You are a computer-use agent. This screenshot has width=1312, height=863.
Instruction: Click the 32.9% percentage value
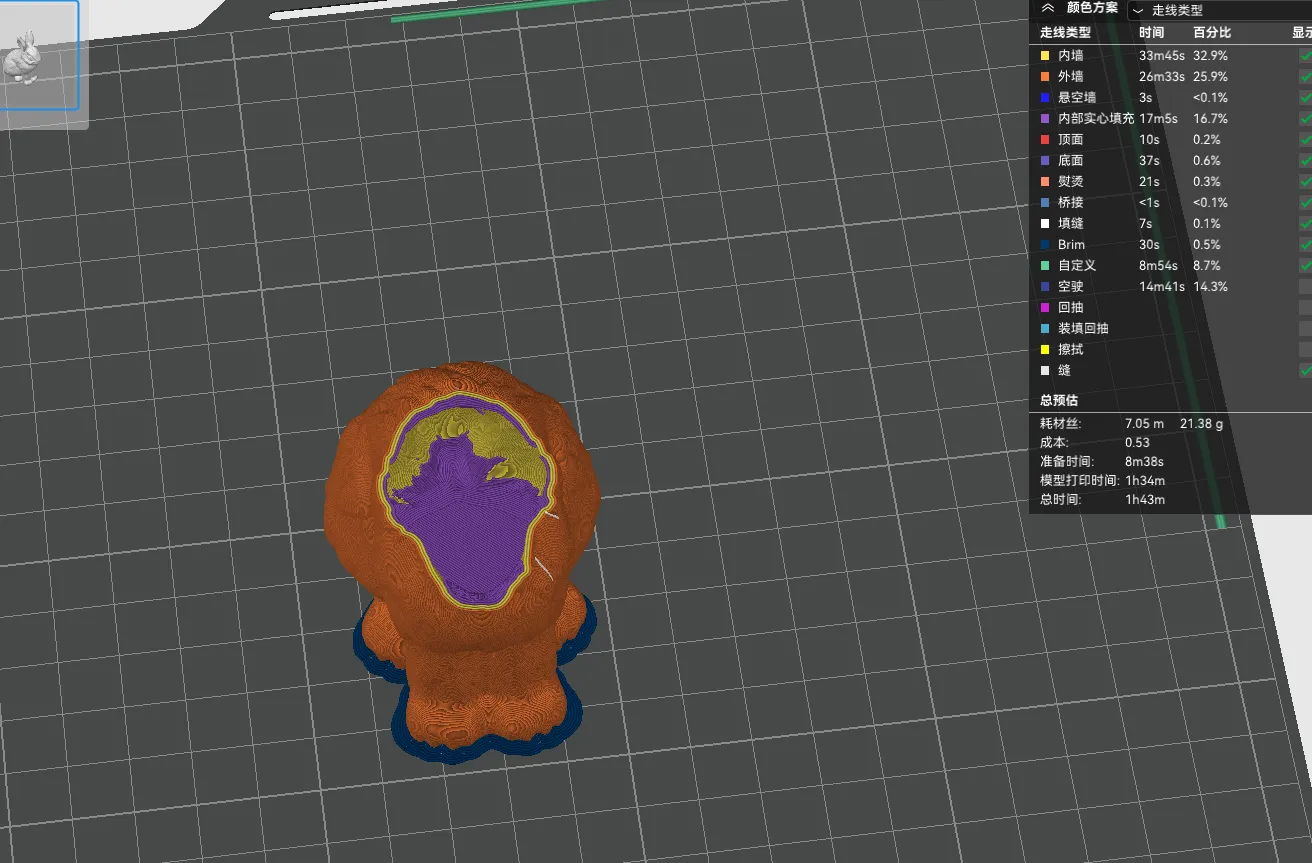coord(1210,56)
